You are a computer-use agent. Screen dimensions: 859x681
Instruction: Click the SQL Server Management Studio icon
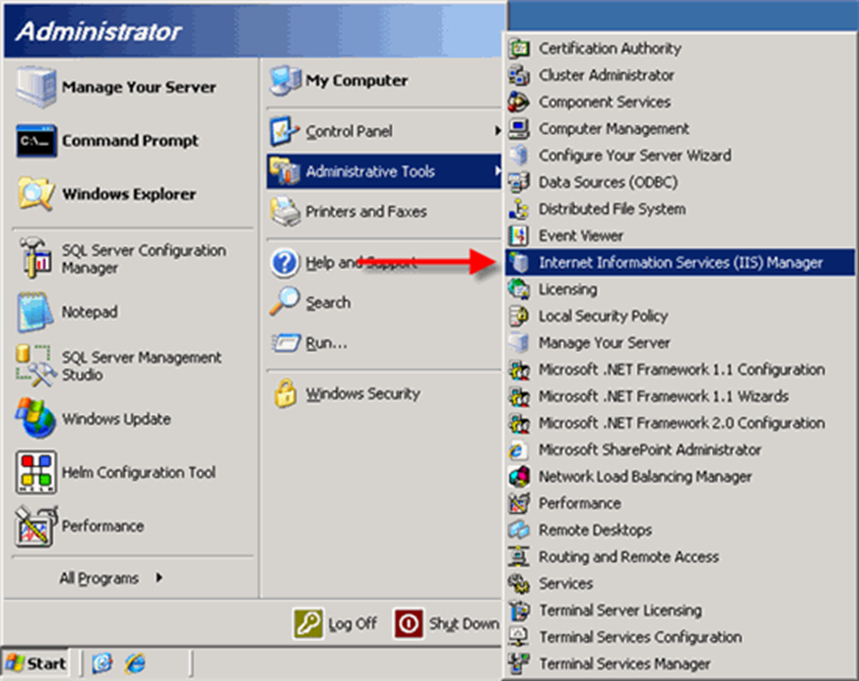click(x=35, y=365)
